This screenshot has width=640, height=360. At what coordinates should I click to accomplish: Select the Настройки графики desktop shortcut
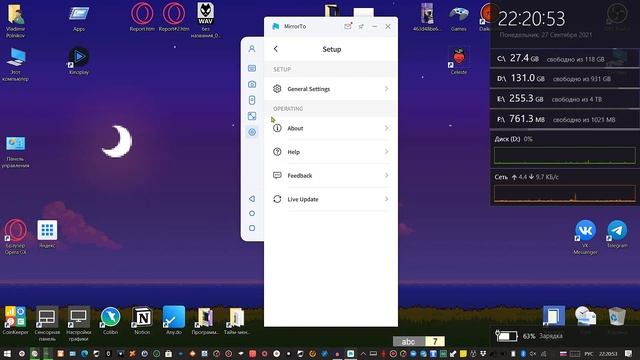[79, 324]
